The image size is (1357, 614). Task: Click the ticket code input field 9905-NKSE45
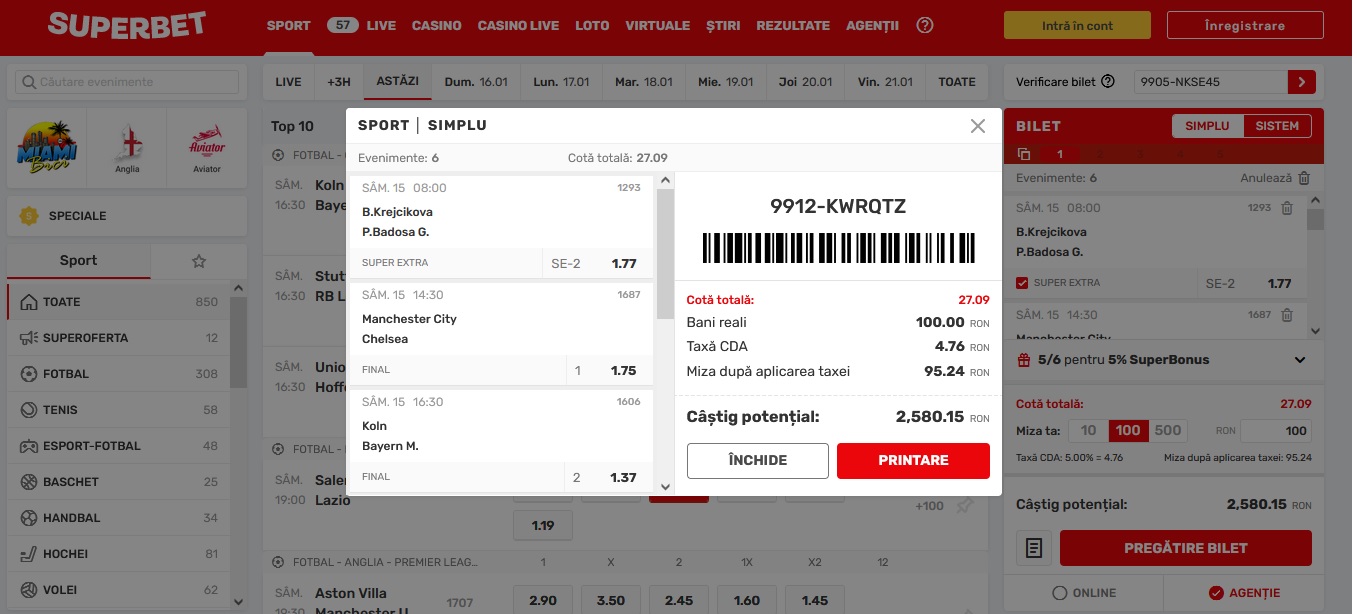pyautogui.click(x=1210, y=82)
